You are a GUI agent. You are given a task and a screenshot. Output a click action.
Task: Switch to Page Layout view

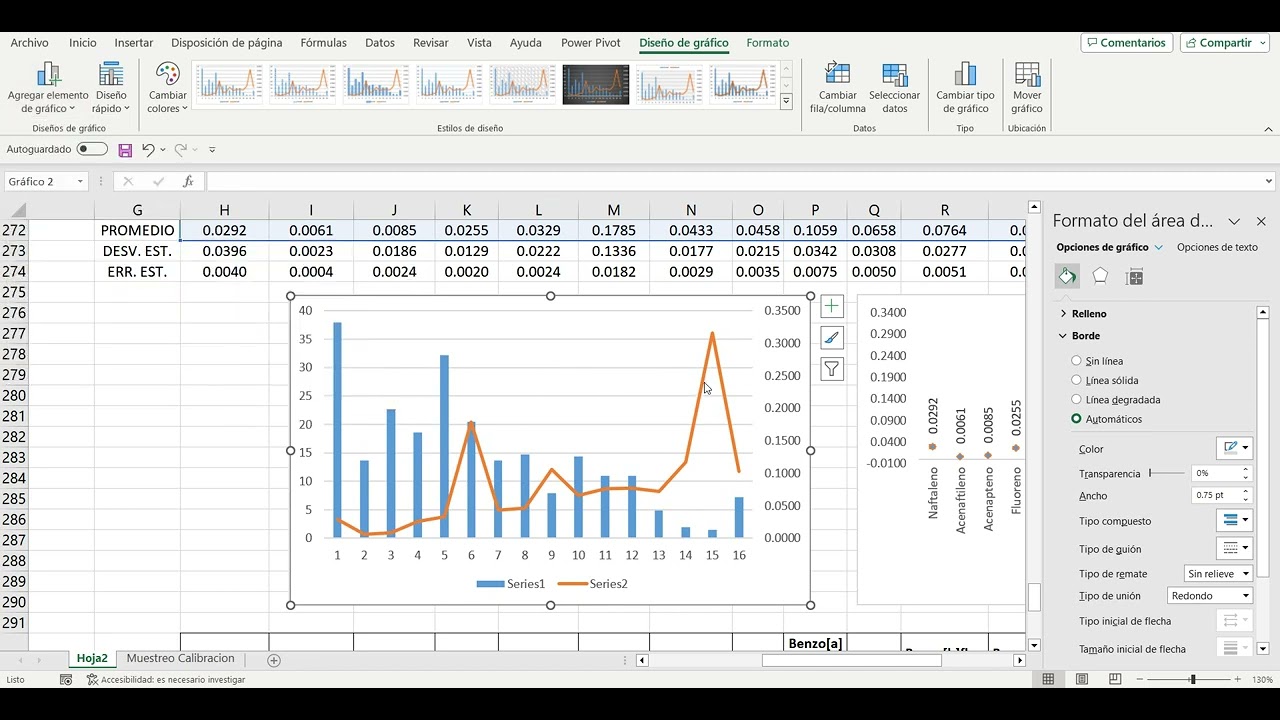coord(1082,679)
